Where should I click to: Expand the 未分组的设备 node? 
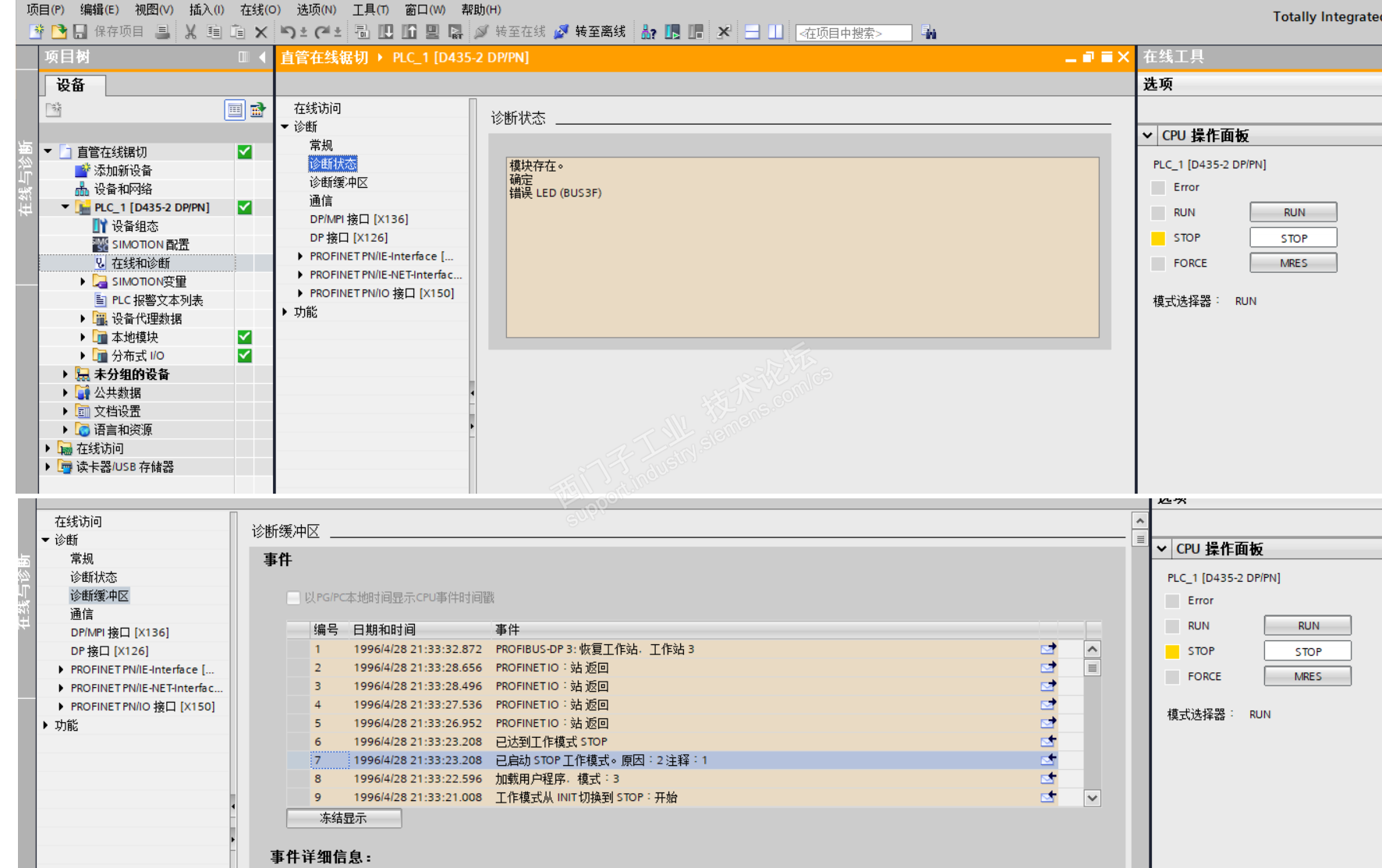[x=66, y=374]
